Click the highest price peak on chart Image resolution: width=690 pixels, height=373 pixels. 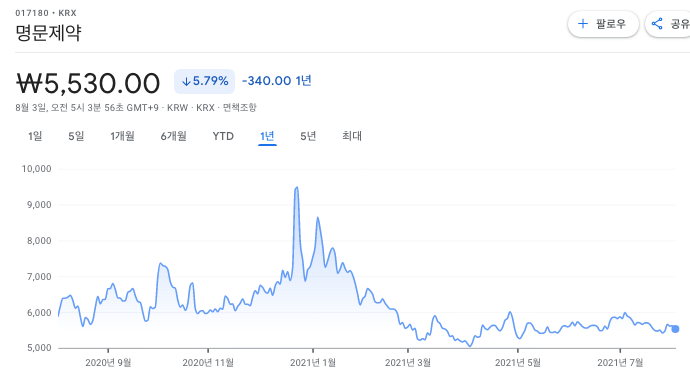click(297, 188)
